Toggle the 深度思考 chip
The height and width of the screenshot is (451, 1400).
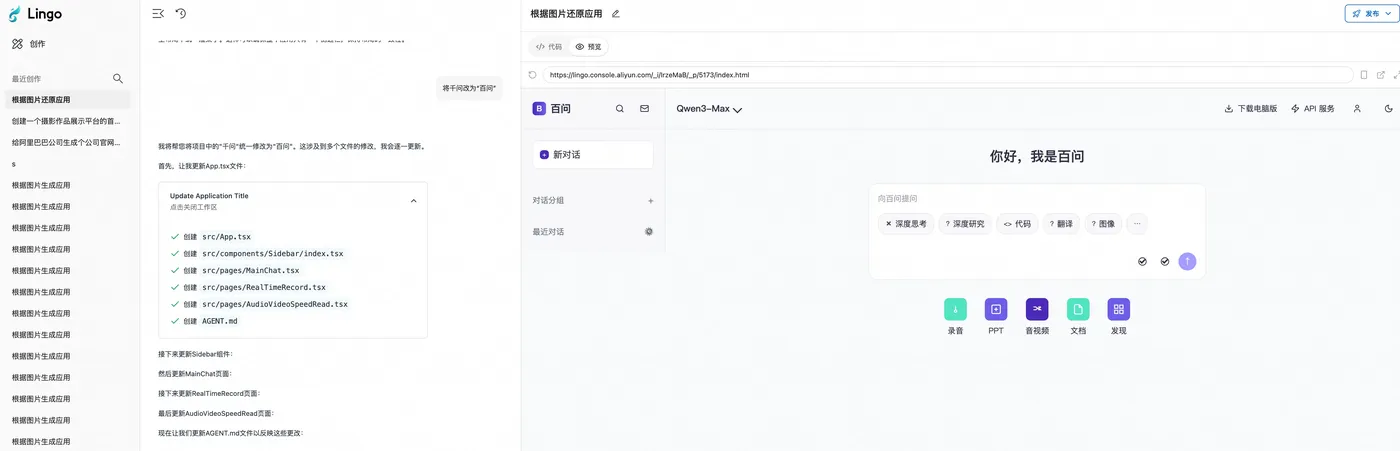(906, 224)
